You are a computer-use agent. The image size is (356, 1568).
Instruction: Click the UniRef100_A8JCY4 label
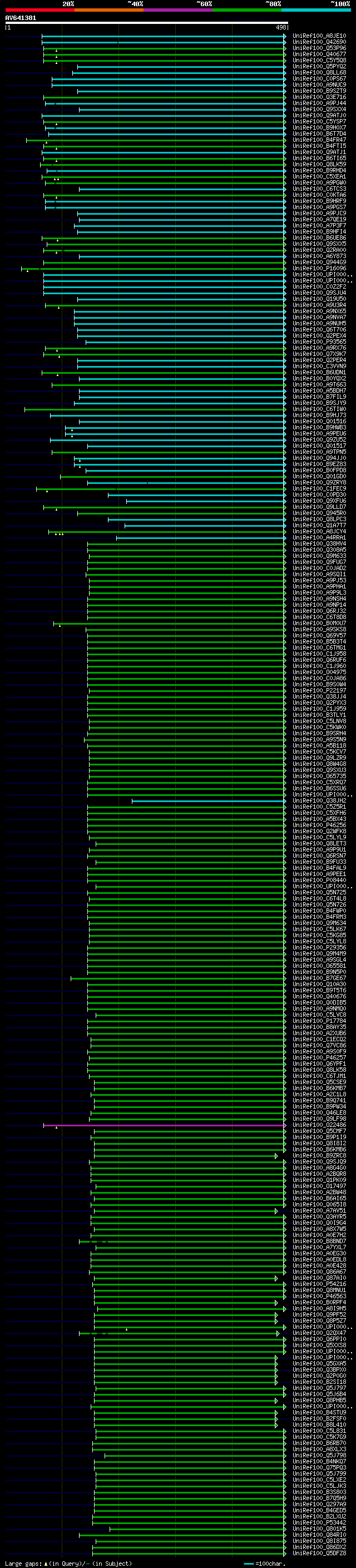319,531
